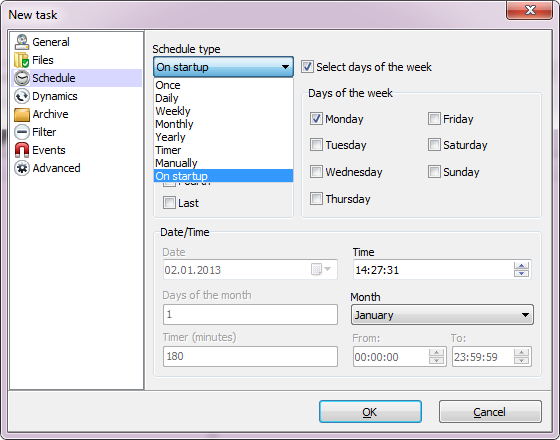
Task: Collapse the Schedule type dropdown arrow
Action: click(285, 67)
